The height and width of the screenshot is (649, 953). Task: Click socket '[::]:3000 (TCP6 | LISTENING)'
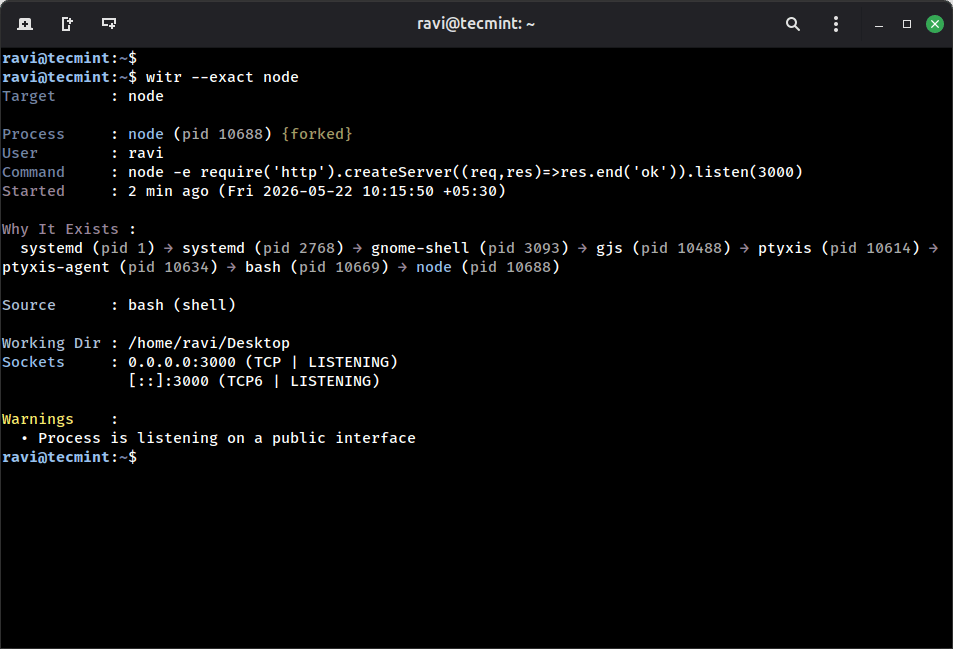(x=253, y=381)
